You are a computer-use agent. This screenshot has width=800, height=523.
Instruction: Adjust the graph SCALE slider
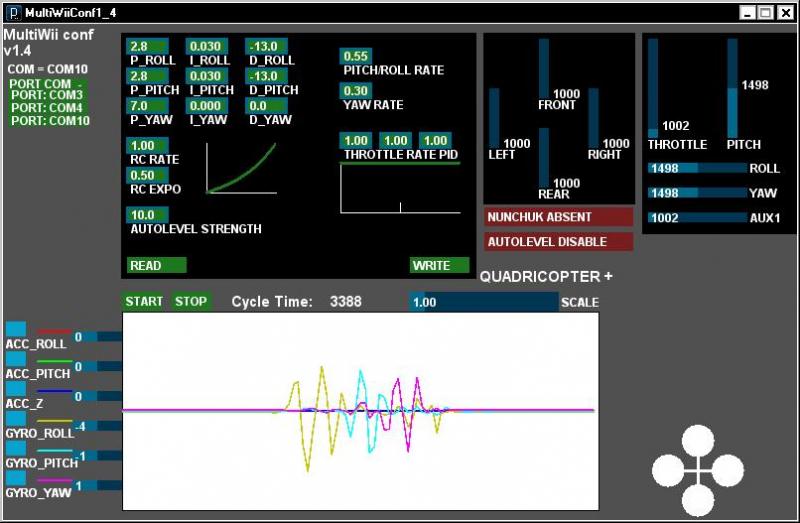point(484,302)
